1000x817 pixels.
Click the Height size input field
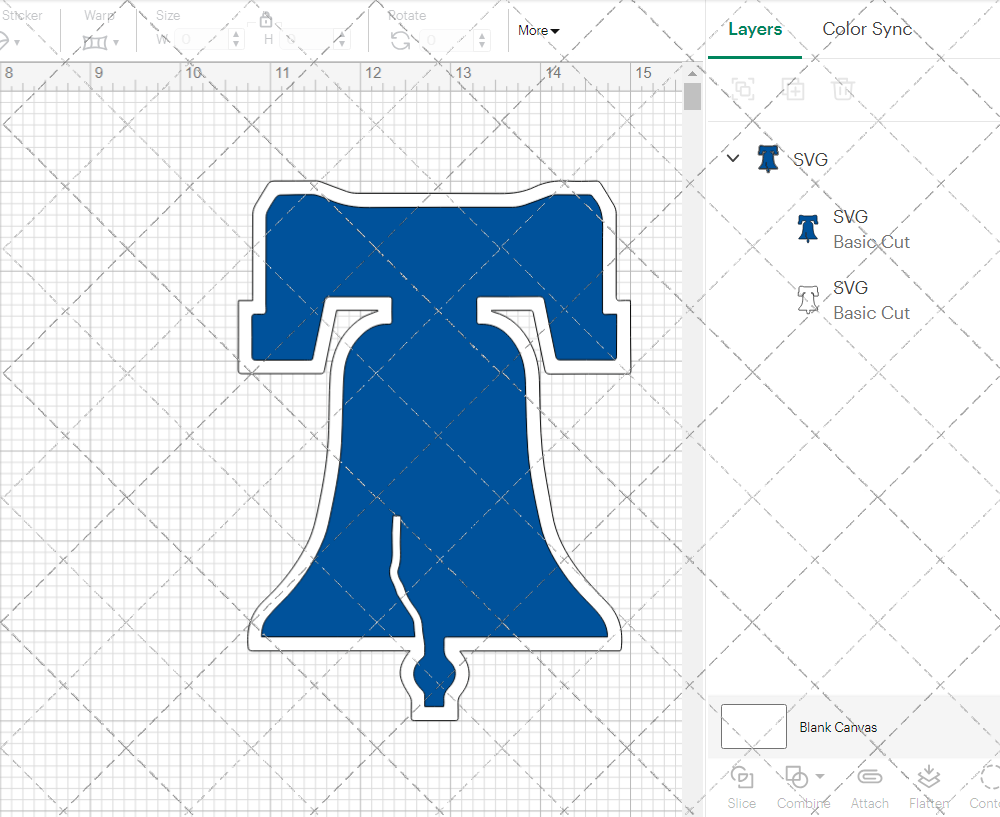(307, 40)
